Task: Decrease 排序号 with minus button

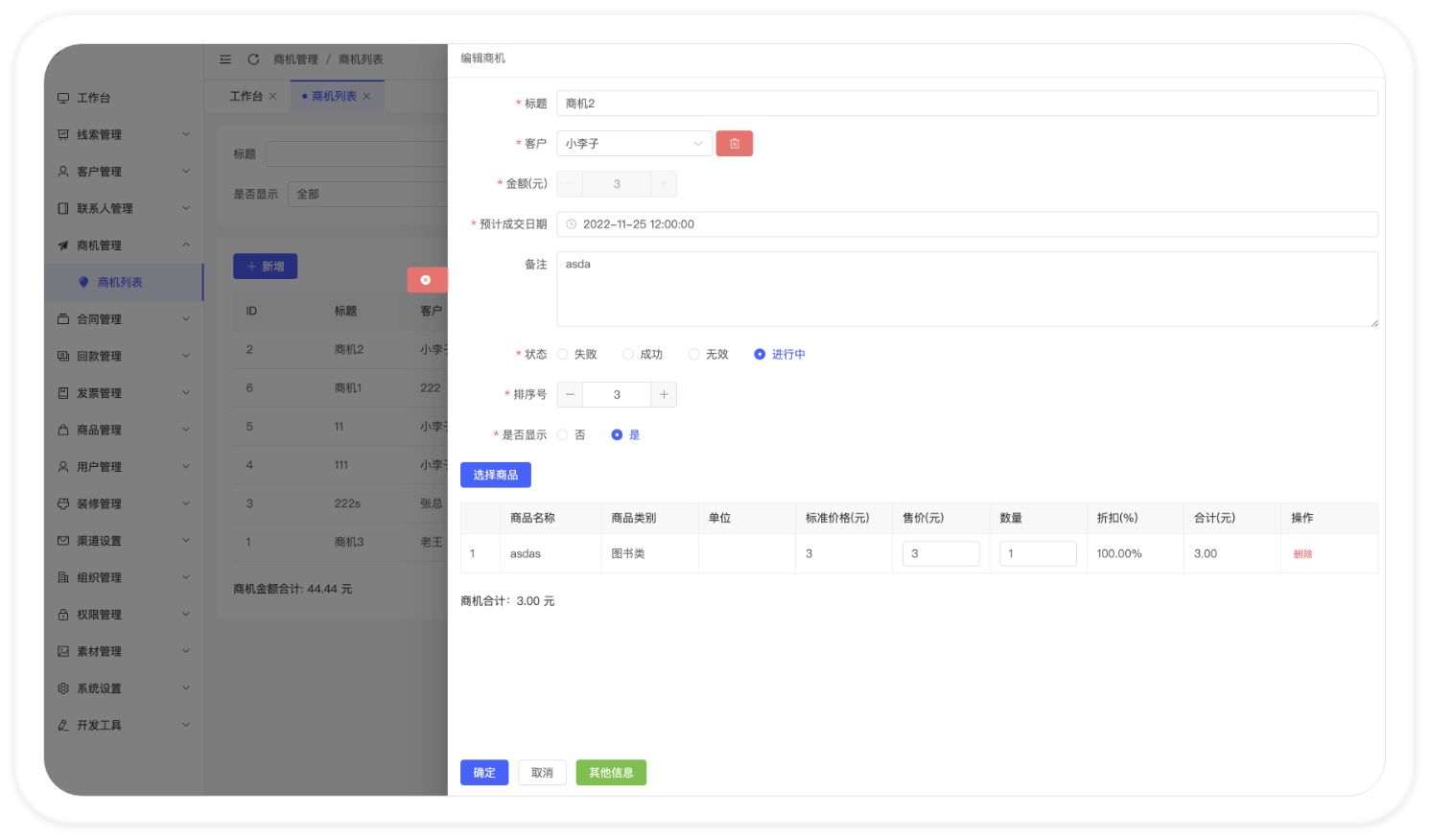Action: (570, 395)
